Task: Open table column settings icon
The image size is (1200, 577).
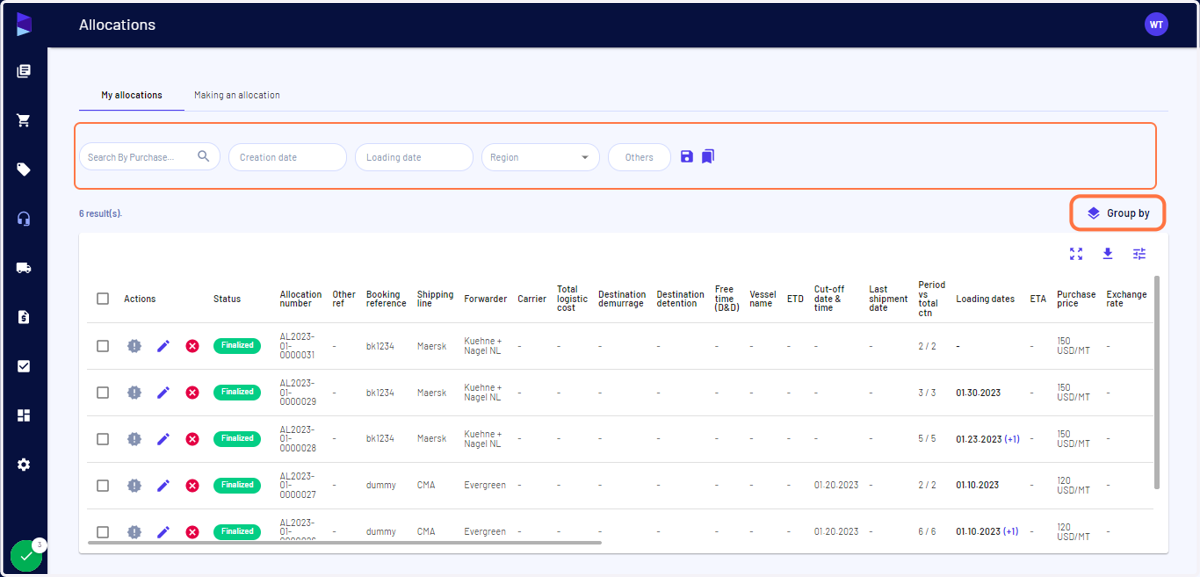Action: (1139, 254)
